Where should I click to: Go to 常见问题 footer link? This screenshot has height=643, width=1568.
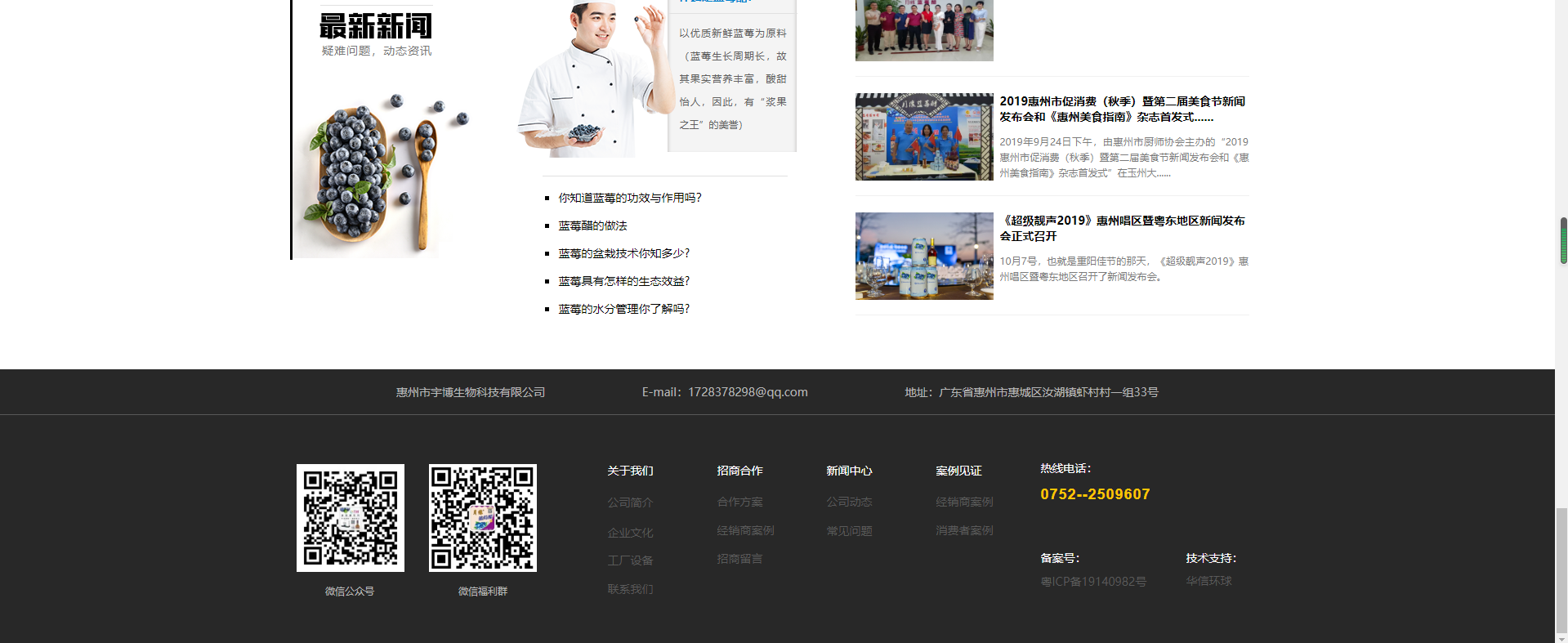pos(849,531)
